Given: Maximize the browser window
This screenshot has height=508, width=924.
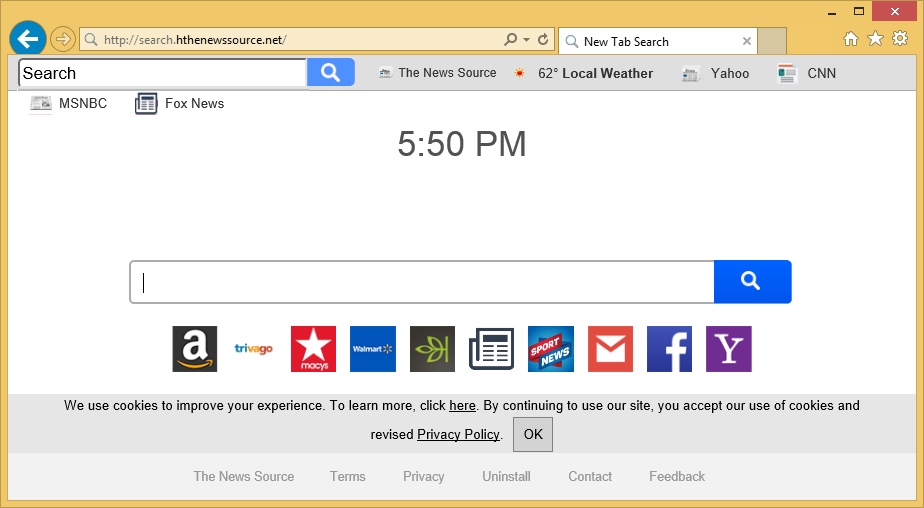Looking at the screenshot, I should 859,11.
